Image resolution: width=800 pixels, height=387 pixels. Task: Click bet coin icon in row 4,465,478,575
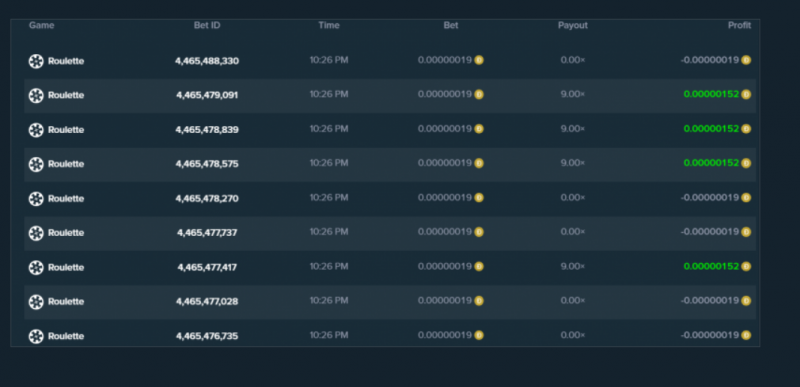point(479,163)
